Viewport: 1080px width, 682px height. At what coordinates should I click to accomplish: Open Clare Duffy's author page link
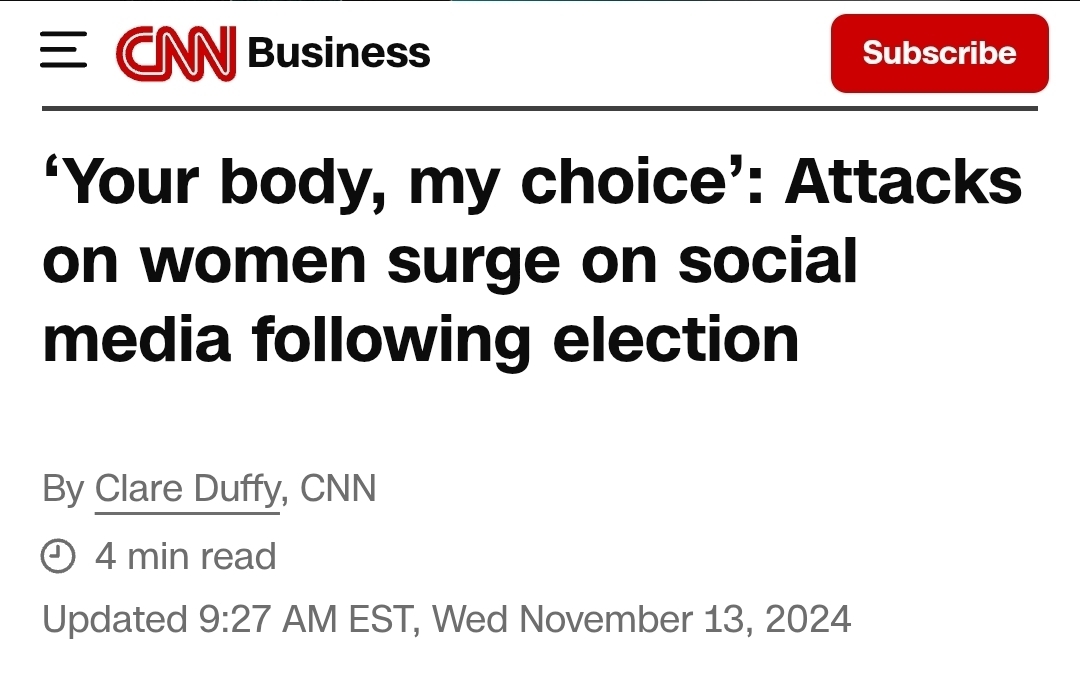click(x=187, y=490)
